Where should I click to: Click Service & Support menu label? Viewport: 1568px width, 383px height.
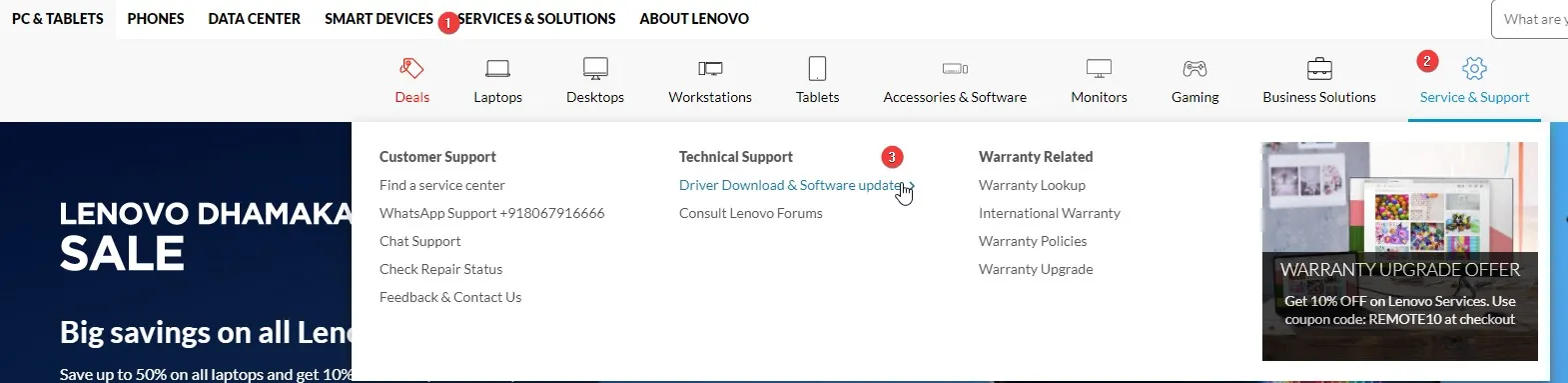1474,97
